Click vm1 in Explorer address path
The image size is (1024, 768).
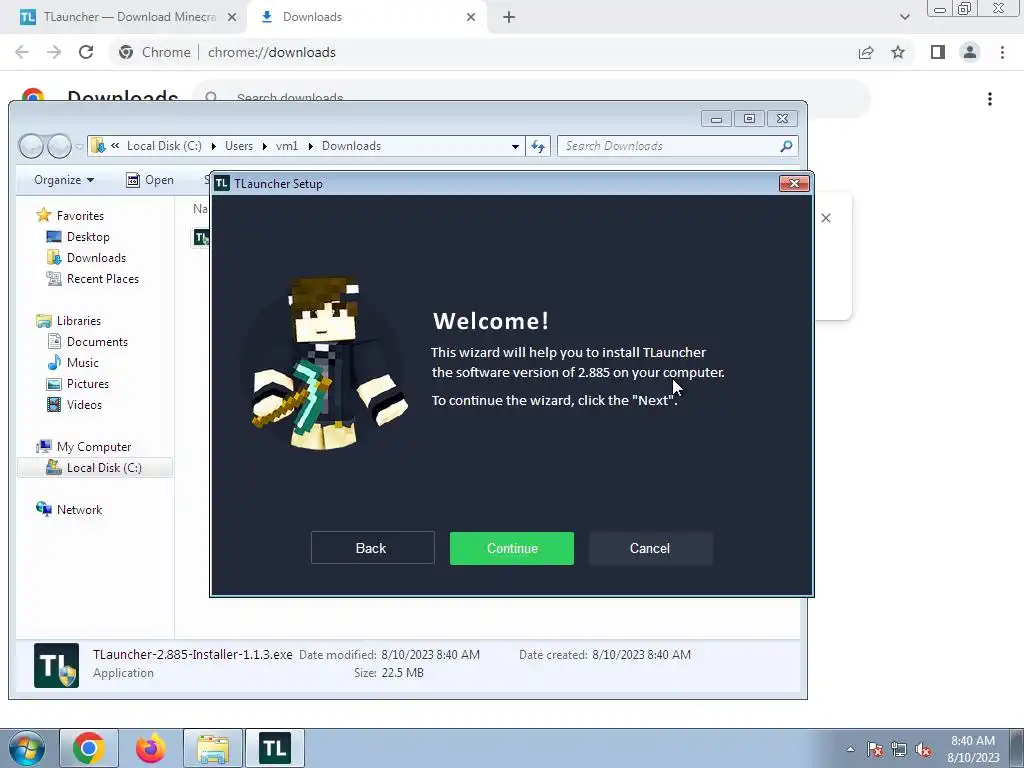coord(287,146)
